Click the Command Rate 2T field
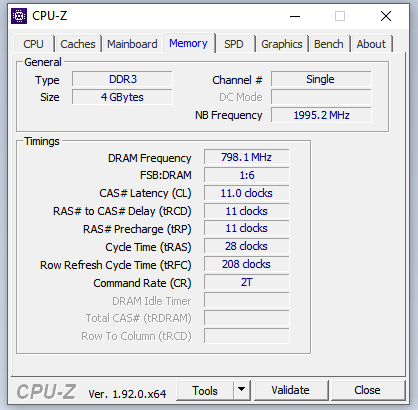Viewport: 418px width, 410px height. tap(247, 282)
